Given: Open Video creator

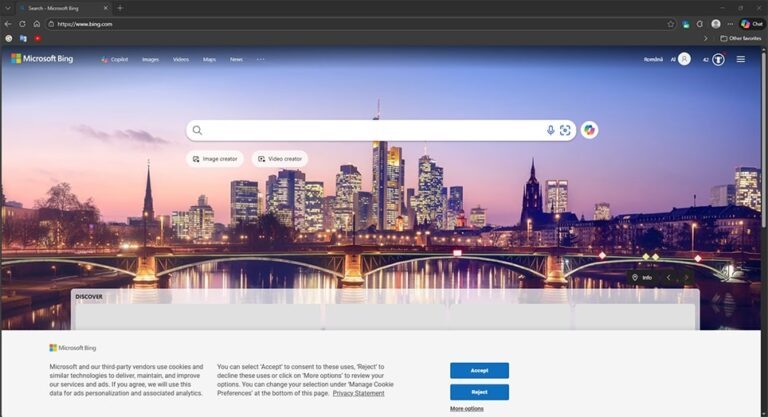Looking at the screenshot, I should [280, 159].
